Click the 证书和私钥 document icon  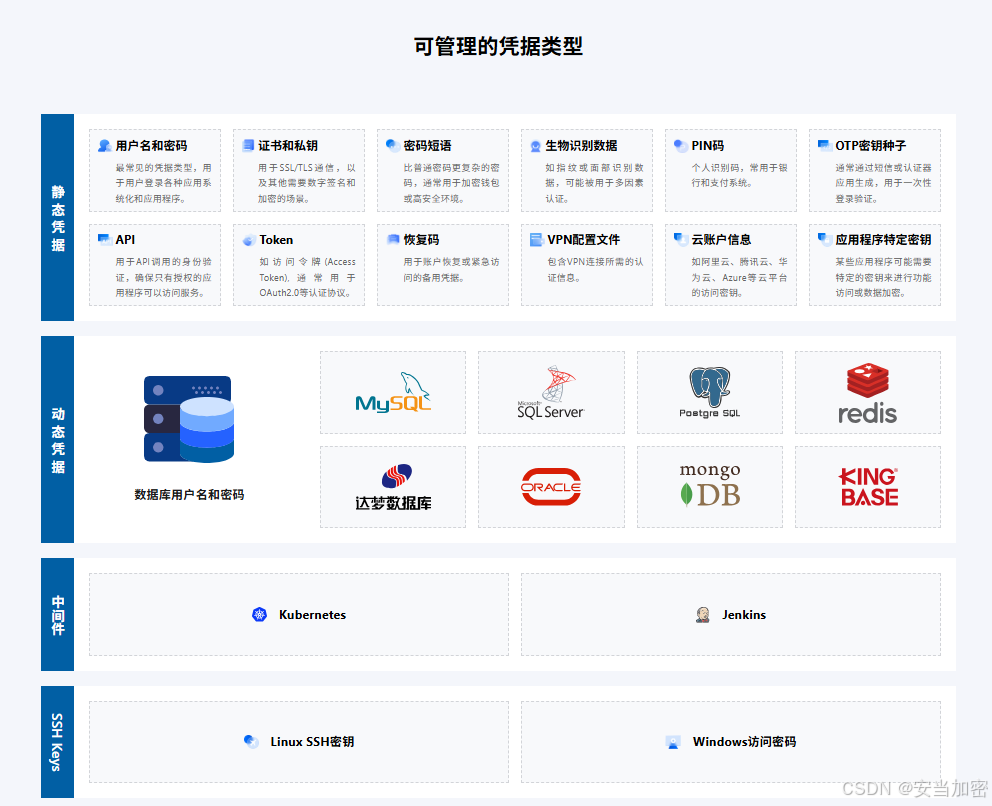tap(249, 146)
